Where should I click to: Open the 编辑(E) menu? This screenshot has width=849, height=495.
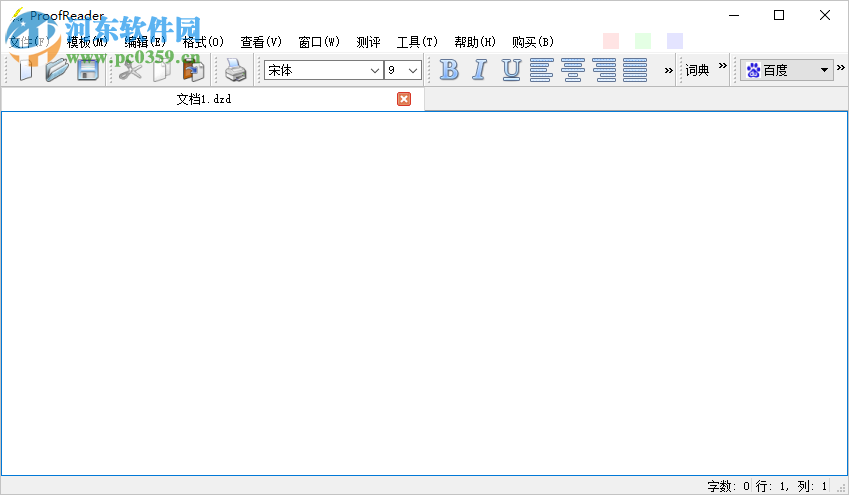(x=145, y=42)
